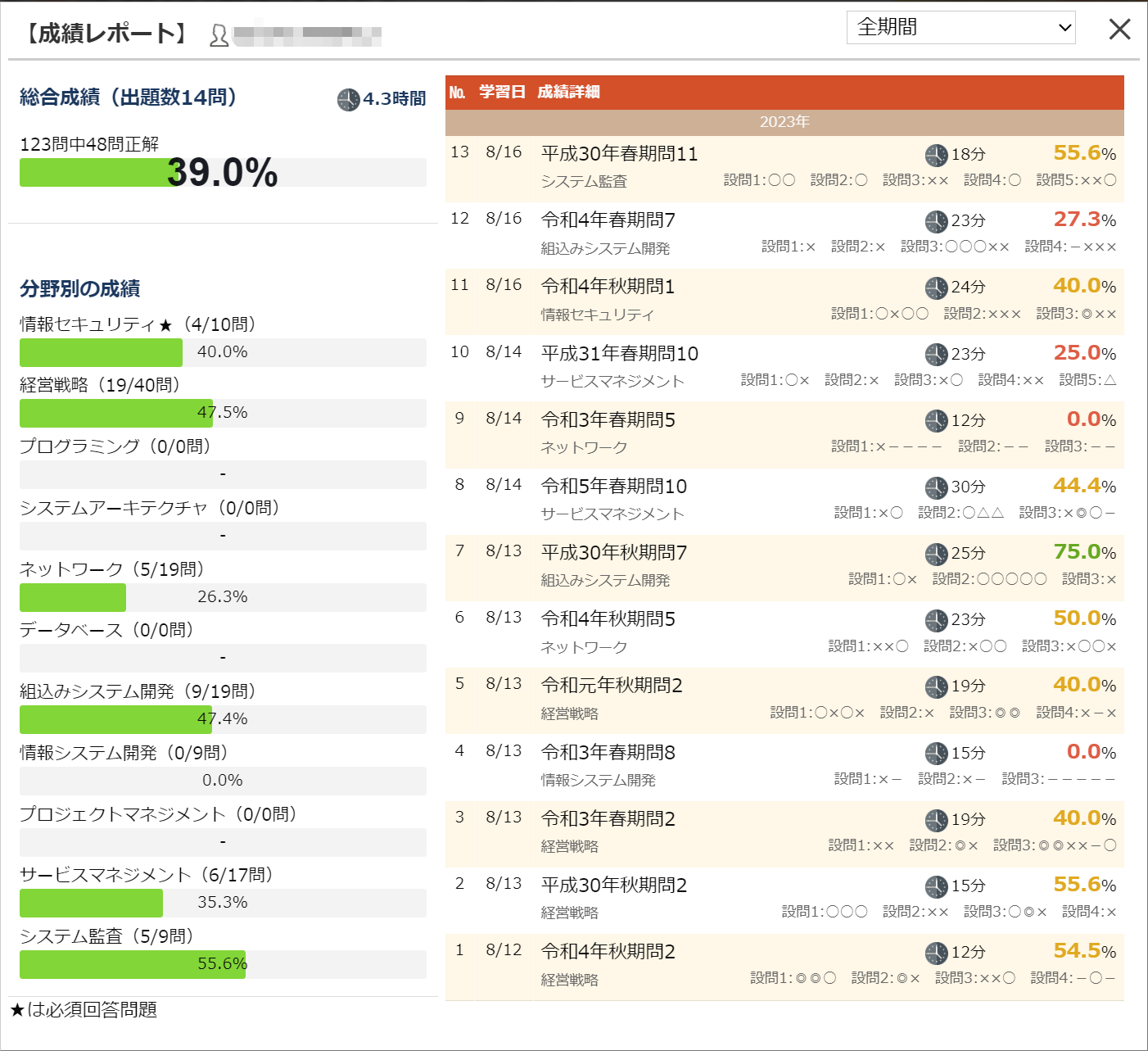Click clock icon in 令和元年秋期問2 row
Image resolution: width=1148 pixels, height=1051 pixels.
pos(936,686)
